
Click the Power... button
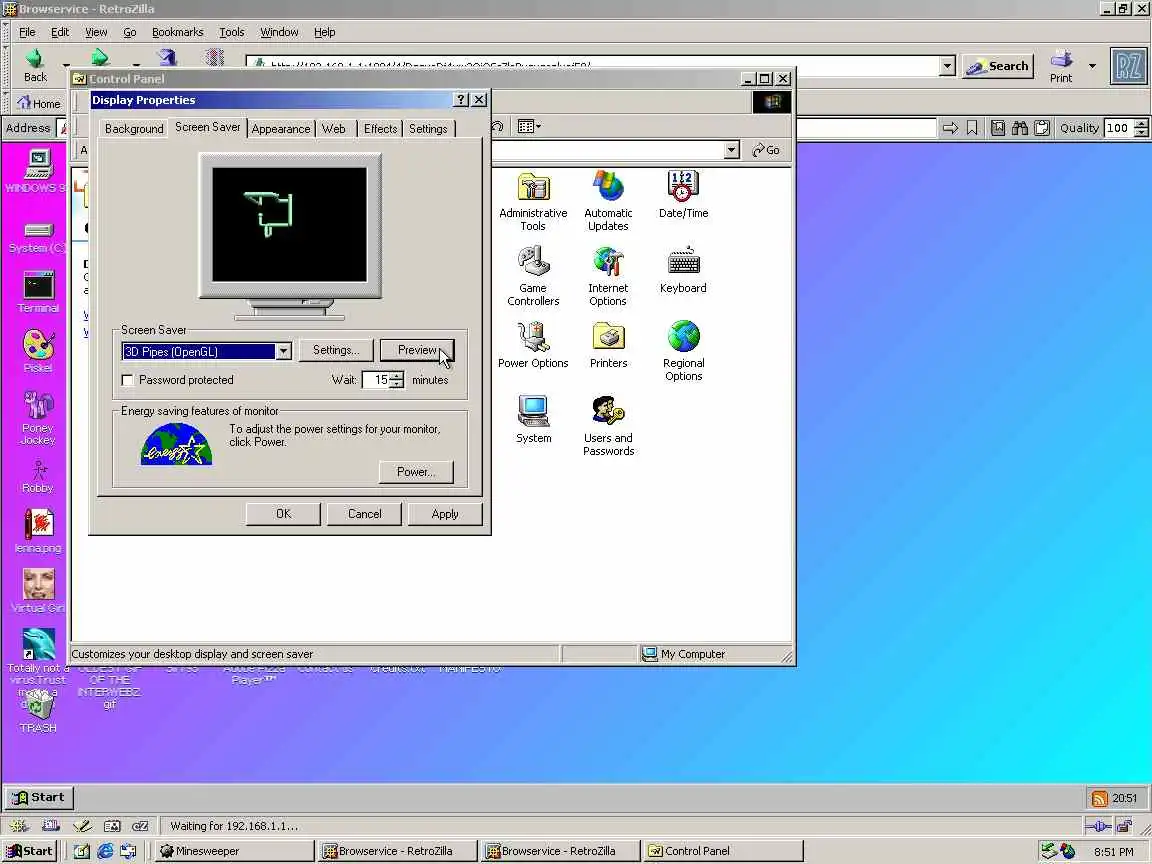point(416,472)
